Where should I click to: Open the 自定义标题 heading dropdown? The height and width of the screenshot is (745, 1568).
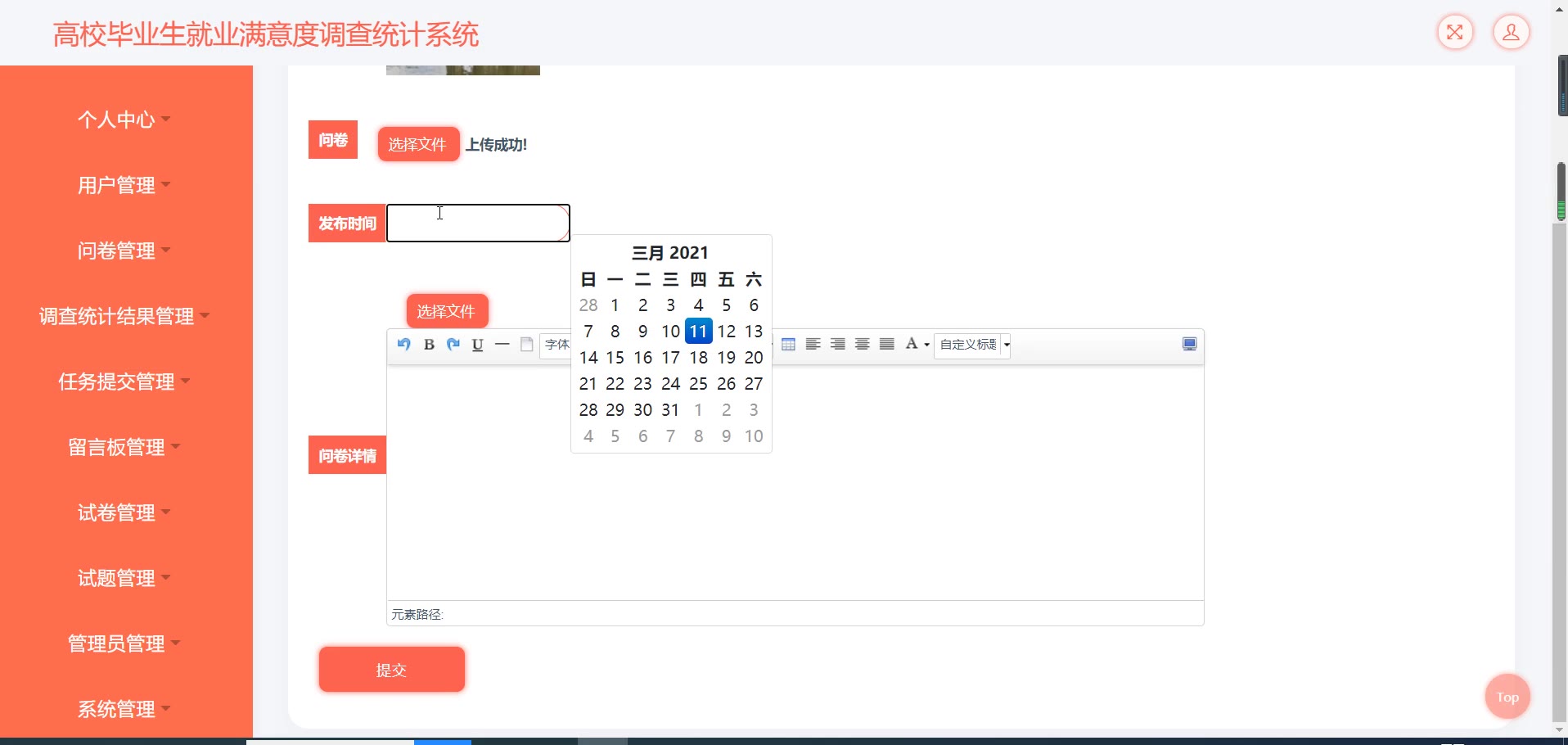point(972,345)
